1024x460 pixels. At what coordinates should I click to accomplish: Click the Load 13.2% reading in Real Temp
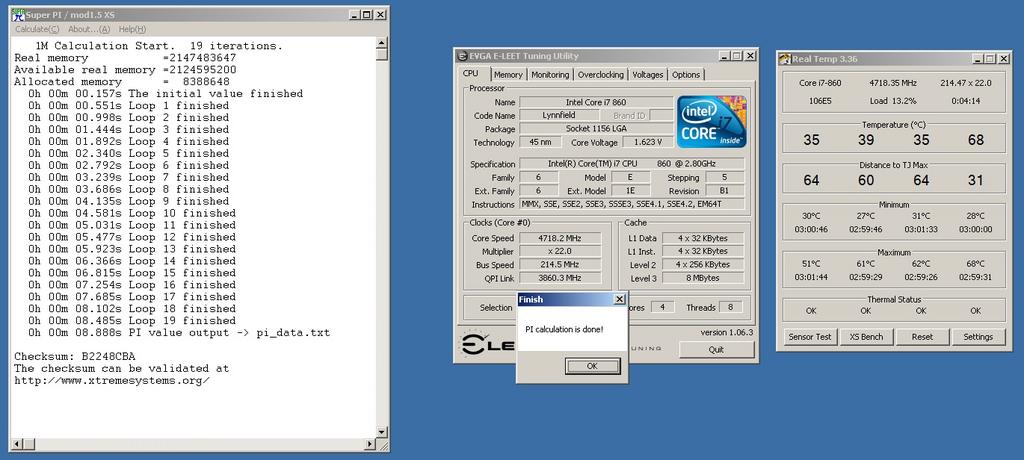[x=893, y=101]
